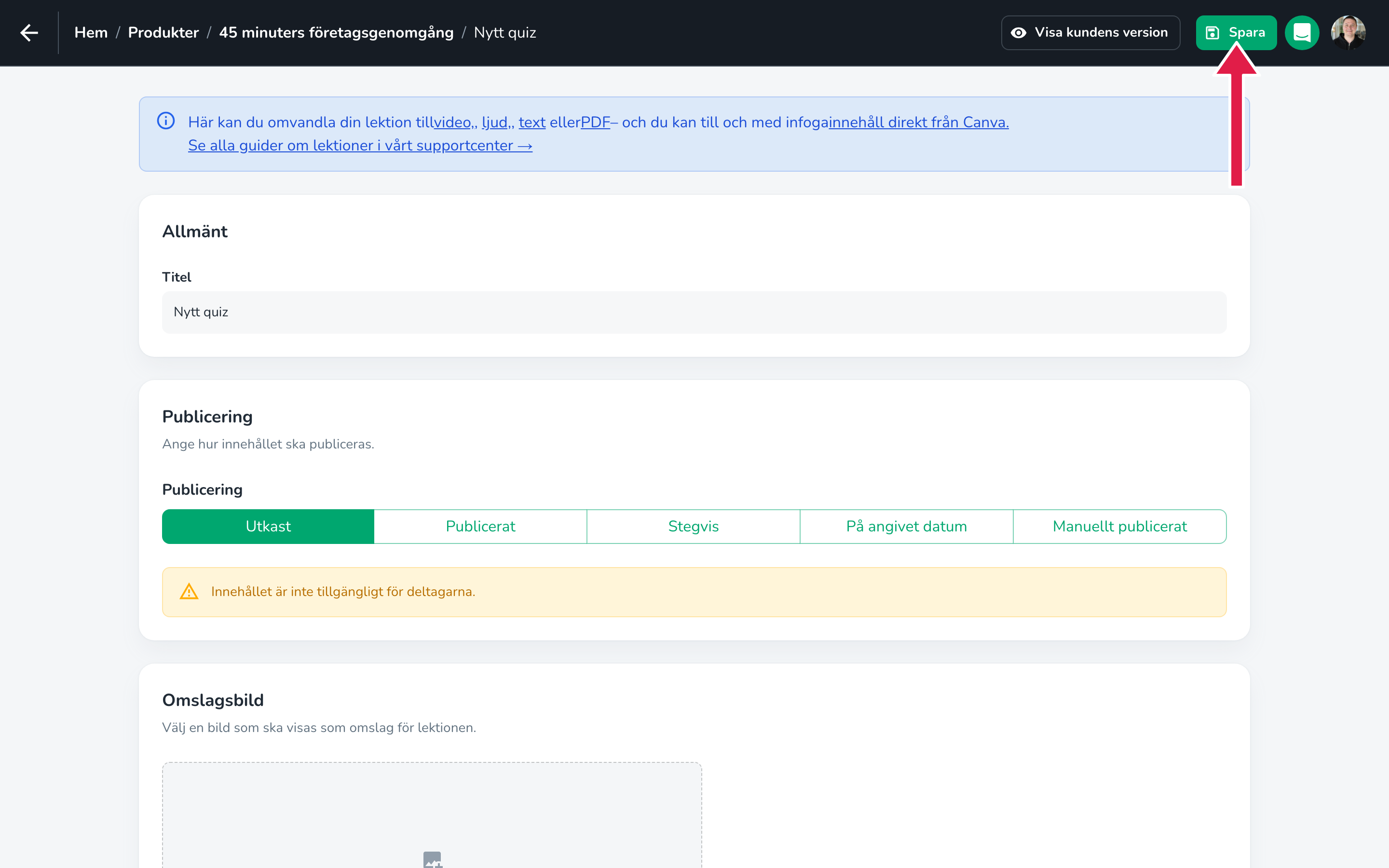Save the quiz with Spara button
The image size is (1389, 868).
tap(1236, 33)
